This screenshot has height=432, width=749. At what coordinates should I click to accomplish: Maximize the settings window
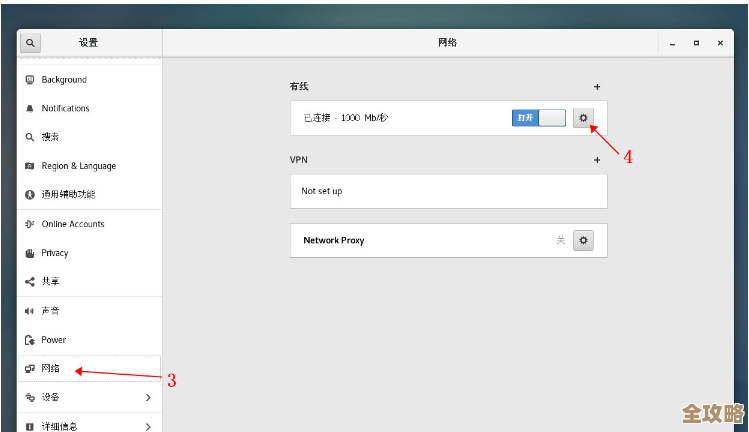tap(696, 43)
